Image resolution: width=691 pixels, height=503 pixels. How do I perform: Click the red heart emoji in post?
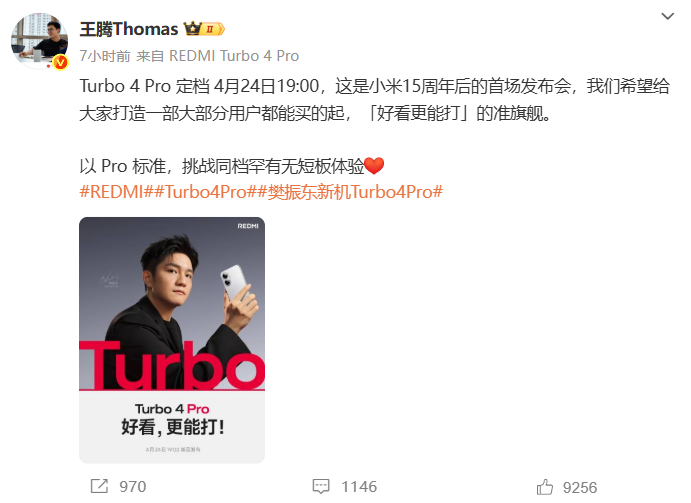click(375, 166)
